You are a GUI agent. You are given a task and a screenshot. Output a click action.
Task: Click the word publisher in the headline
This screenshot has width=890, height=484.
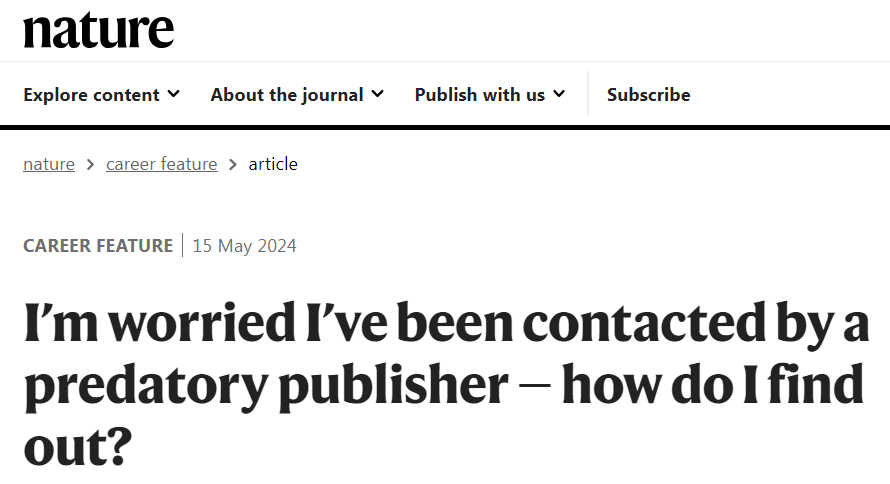393,385
